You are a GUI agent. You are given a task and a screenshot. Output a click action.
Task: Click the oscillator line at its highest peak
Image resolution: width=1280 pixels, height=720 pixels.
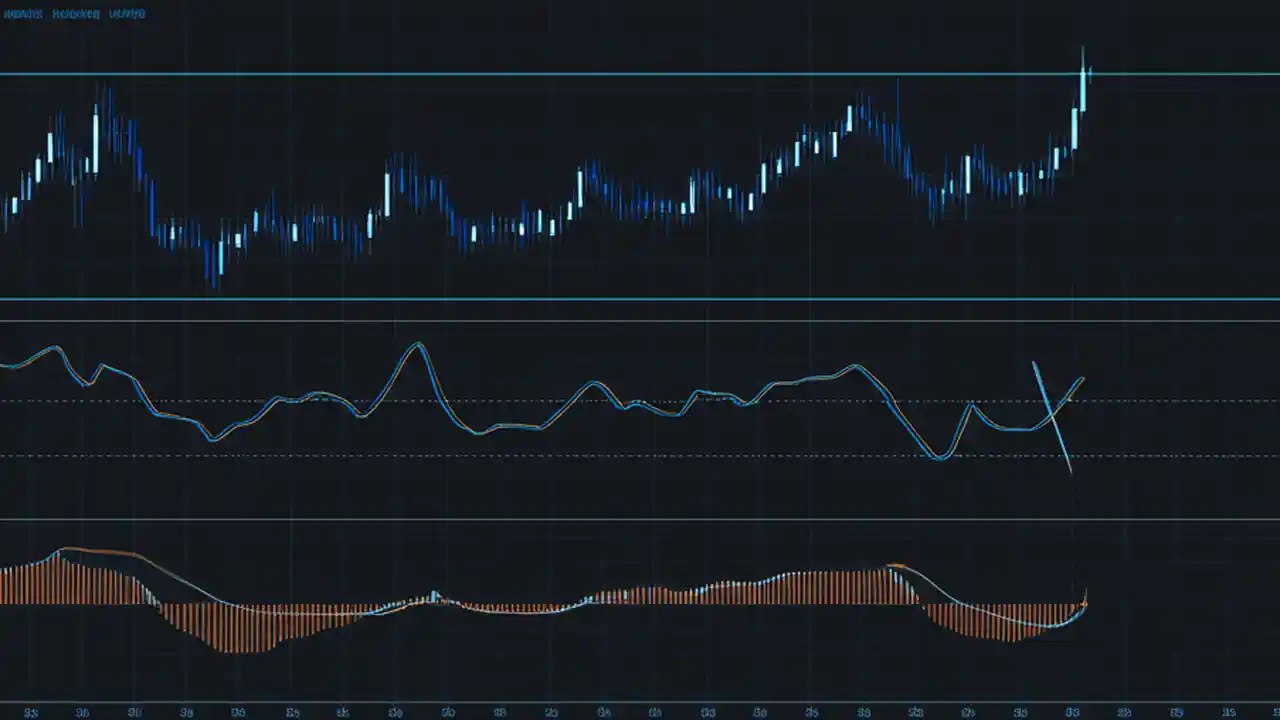pyautogui.click(x=417, y=343)
